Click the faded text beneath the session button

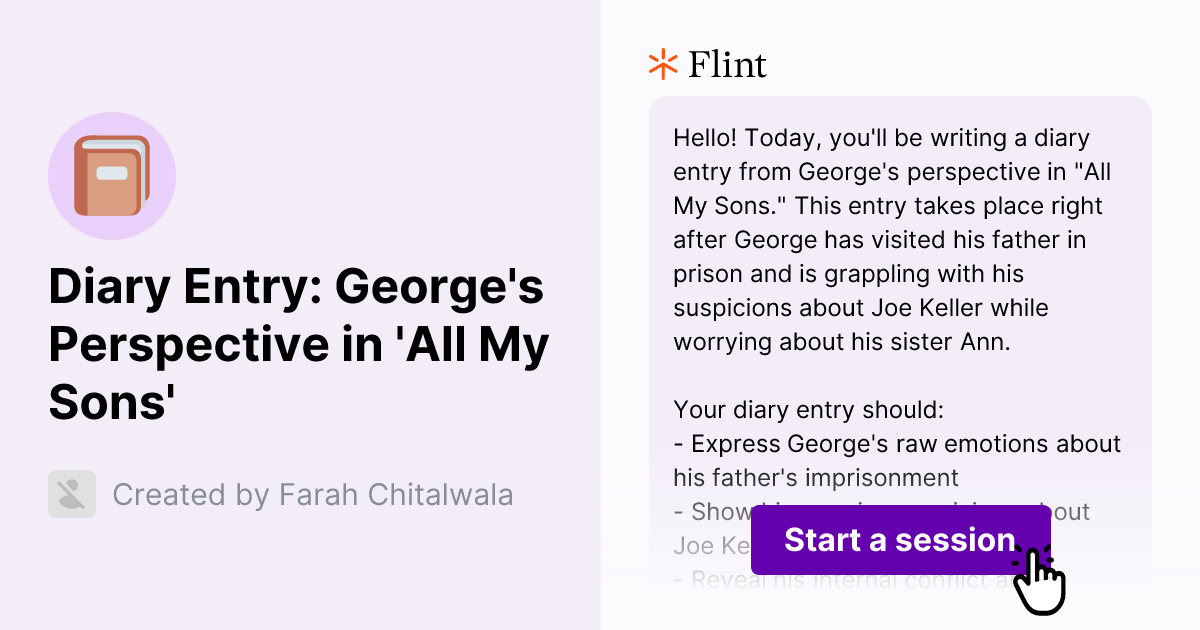click(850, 578)
